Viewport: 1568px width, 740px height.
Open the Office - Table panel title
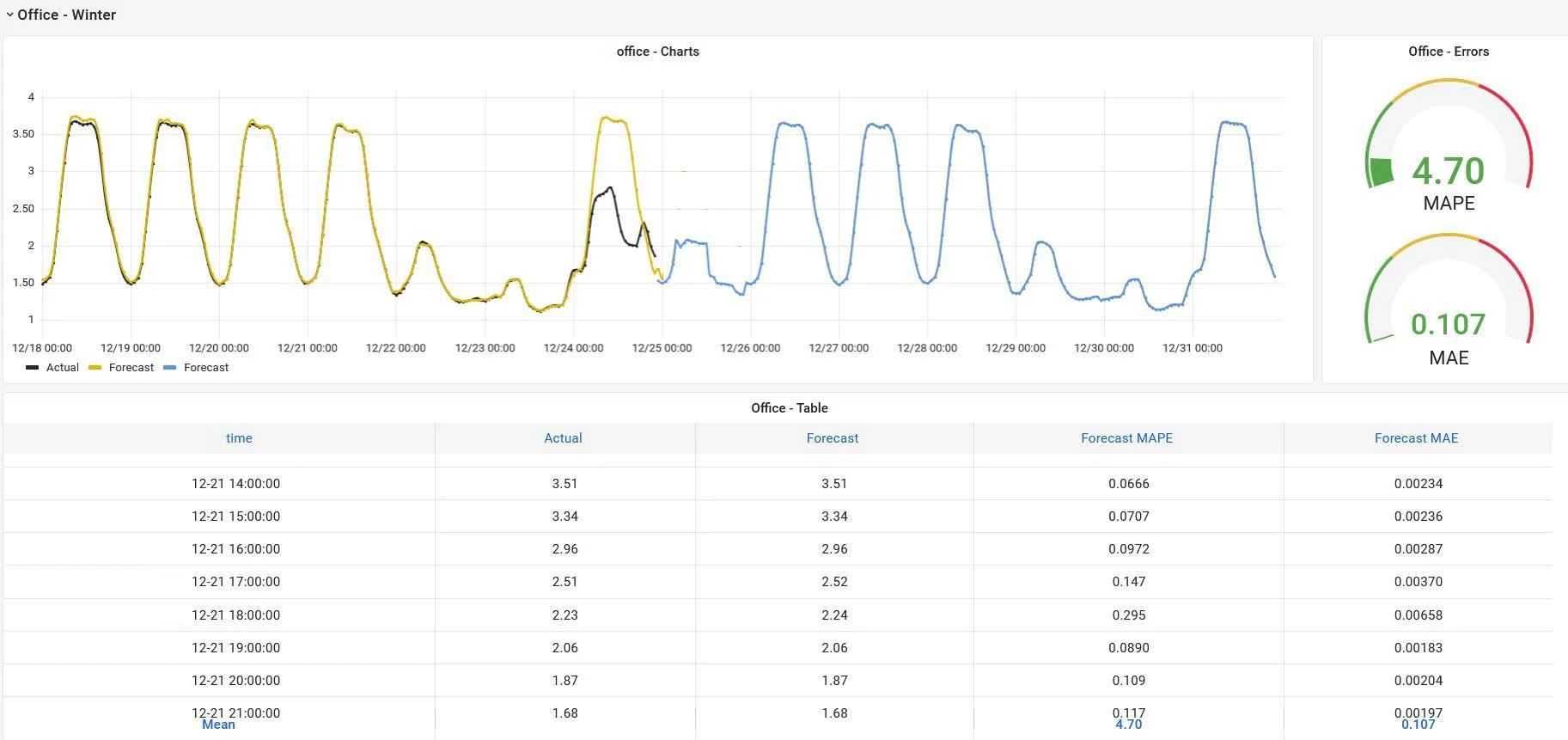(x=789, y=408)
